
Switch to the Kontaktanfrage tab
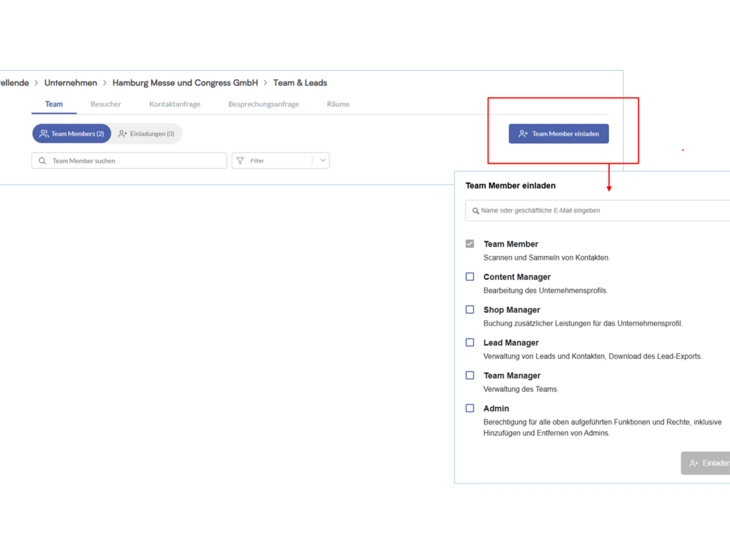point(175,104)
